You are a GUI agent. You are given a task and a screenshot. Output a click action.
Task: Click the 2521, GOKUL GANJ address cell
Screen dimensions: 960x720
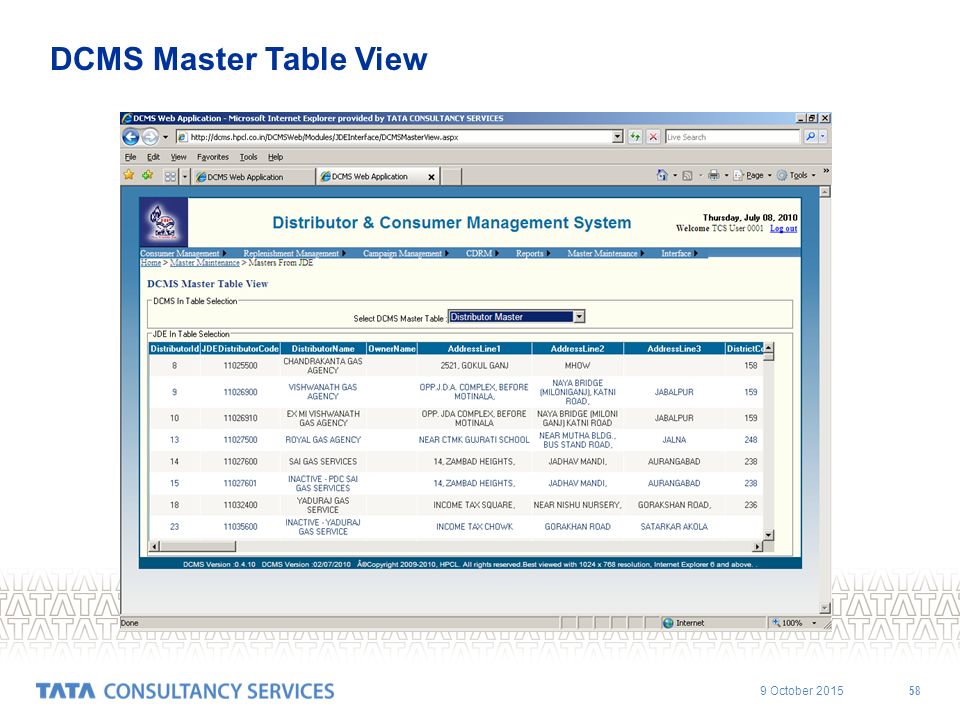tap(474, 366)
